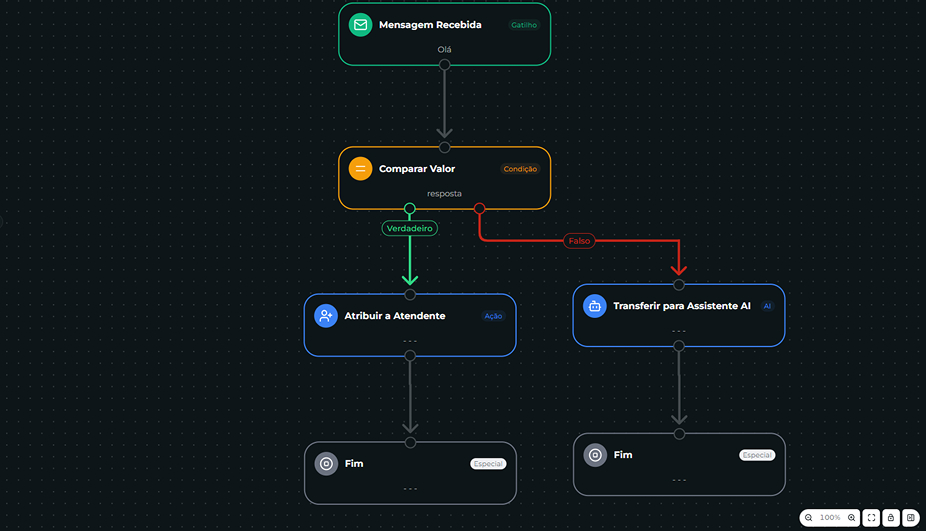The height and width of the screenshot is (531, 926).
Task: Click the 100% zoom level indicator
Action: [x=830, y=517]
